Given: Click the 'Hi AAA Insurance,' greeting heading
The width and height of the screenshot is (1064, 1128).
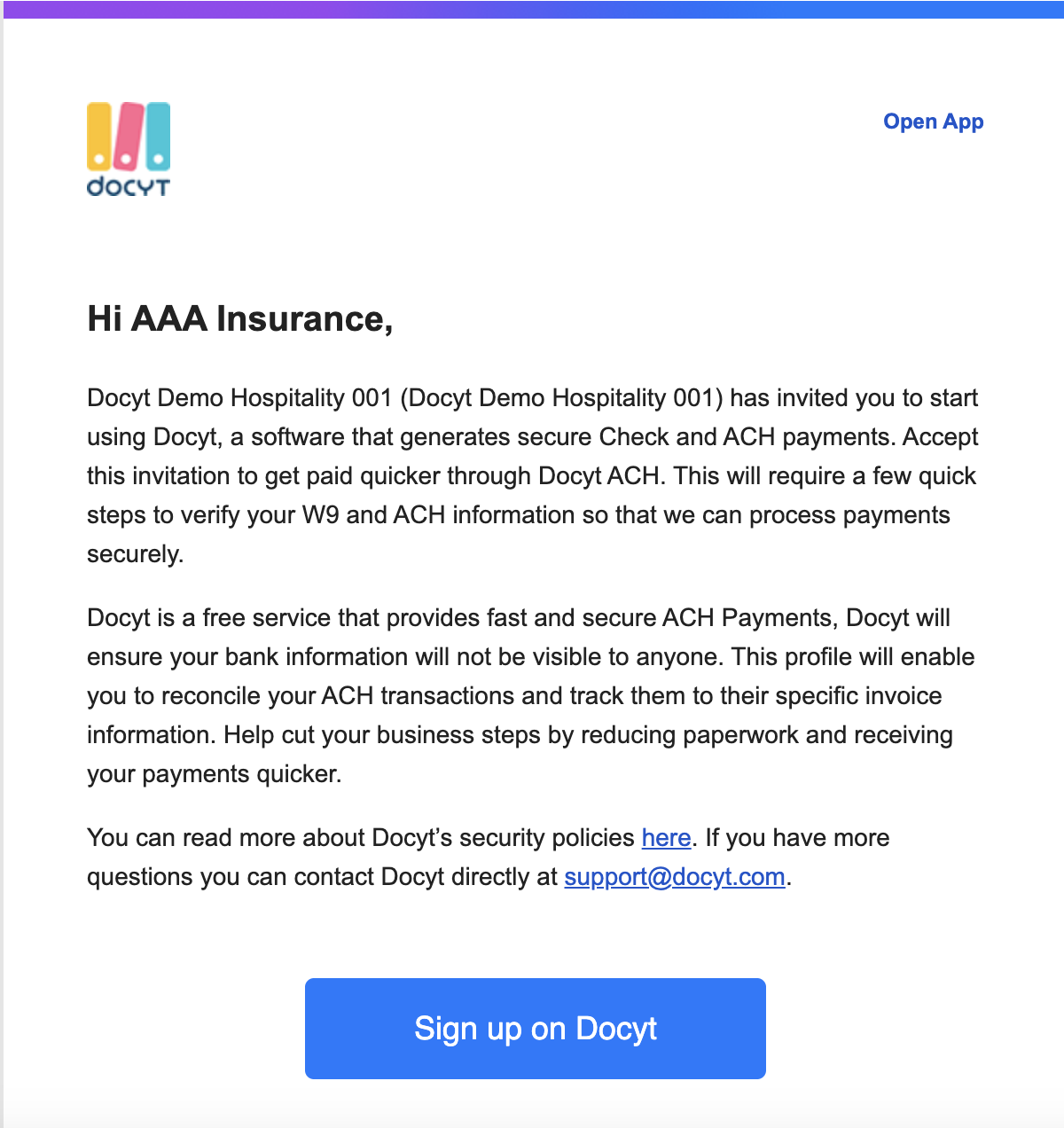Looking at the screenshot, I should coord(239,319).
